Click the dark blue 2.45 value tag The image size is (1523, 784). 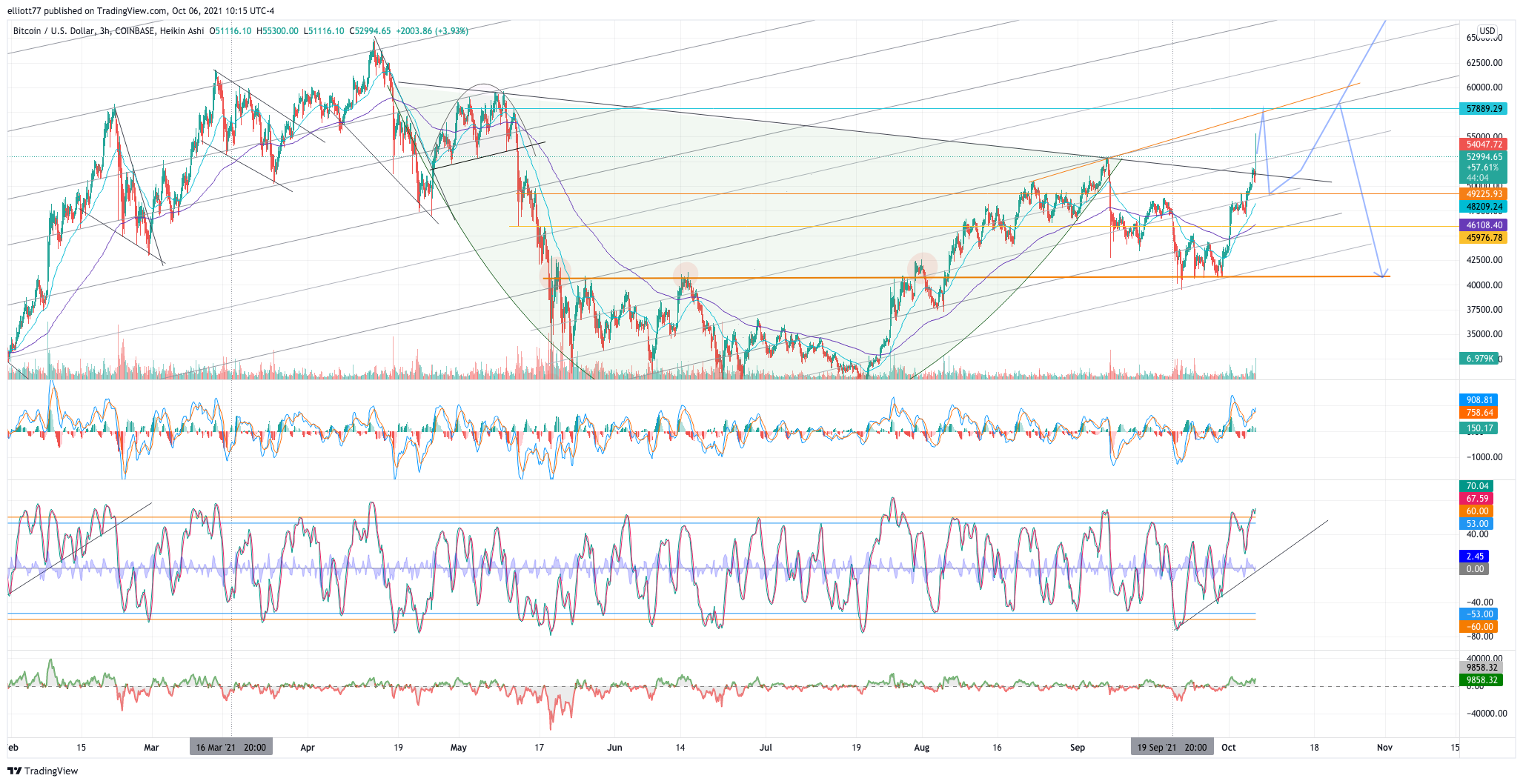click(1475, 557)
